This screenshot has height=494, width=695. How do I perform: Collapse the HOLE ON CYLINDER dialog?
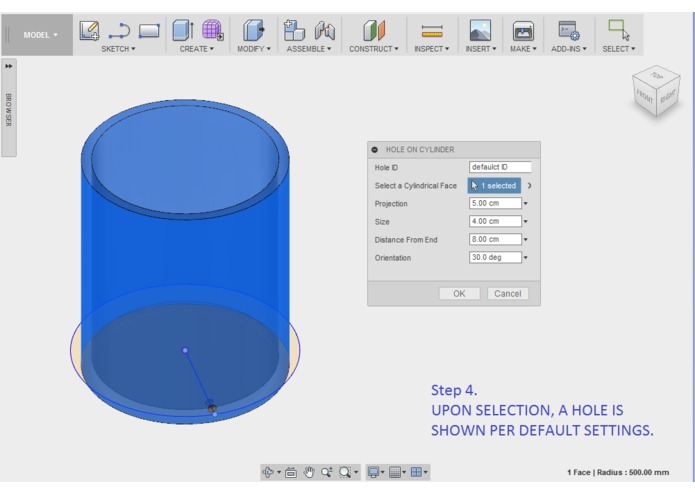[375, 150]
